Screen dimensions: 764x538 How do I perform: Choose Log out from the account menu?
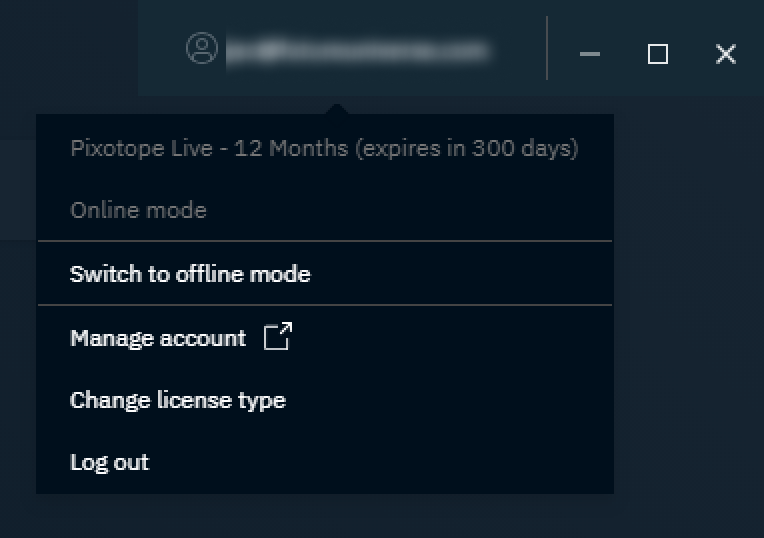[x=109, y=462]
